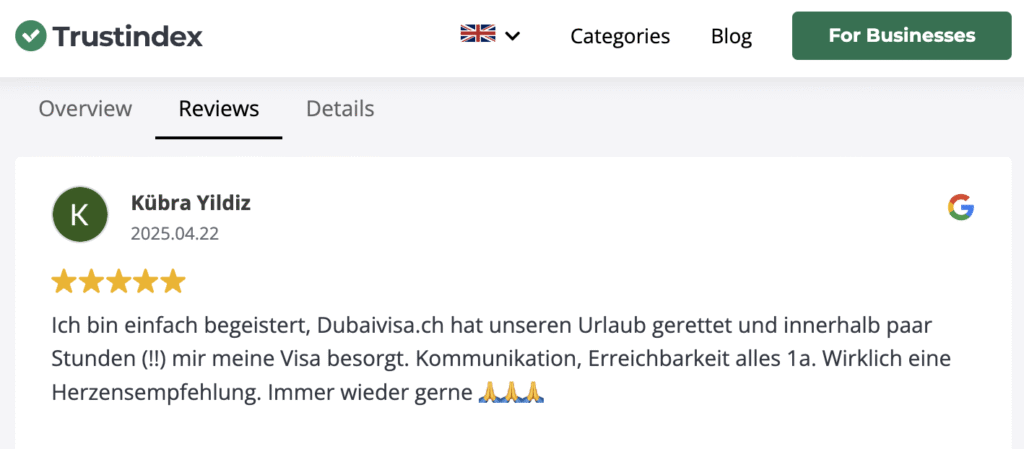The height and width of the screenshot is (449, 1024).
Task: Click the second gold rating star
Action: click(92, 281)
